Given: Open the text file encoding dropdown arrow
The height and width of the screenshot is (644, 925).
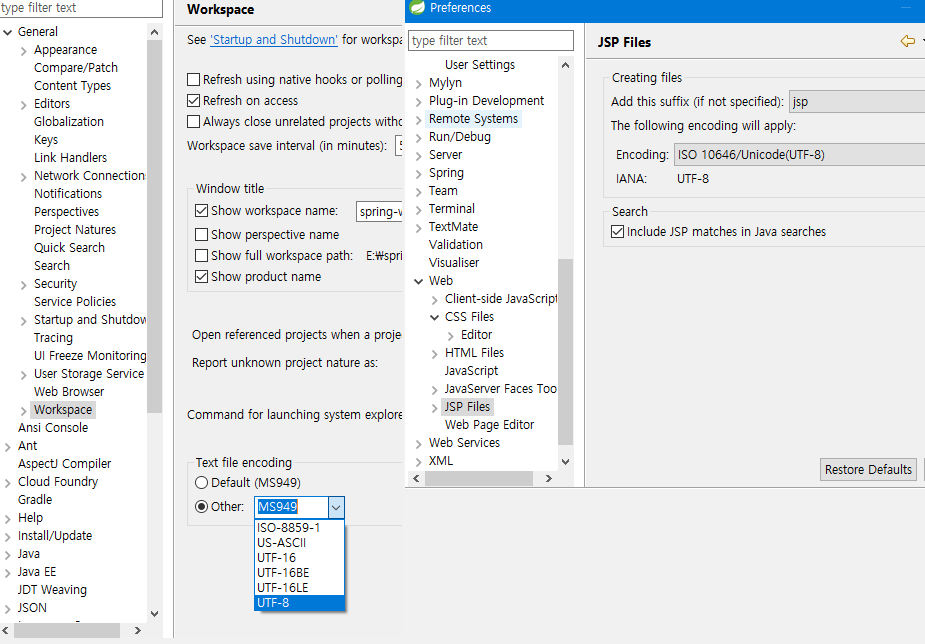Looking at the screenshot, I should click(x=336, y=507).
